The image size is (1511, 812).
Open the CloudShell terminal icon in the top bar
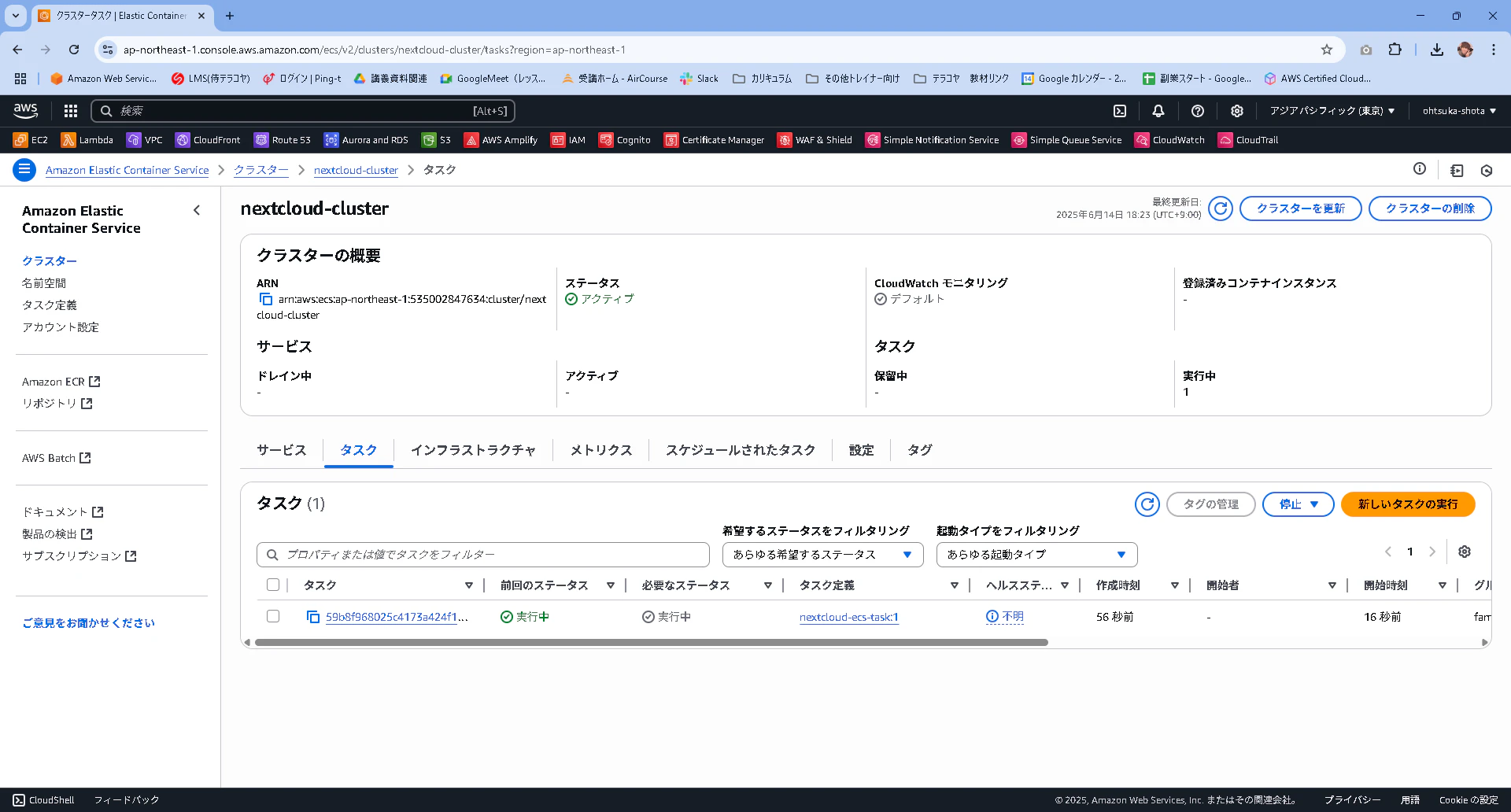1120,111
